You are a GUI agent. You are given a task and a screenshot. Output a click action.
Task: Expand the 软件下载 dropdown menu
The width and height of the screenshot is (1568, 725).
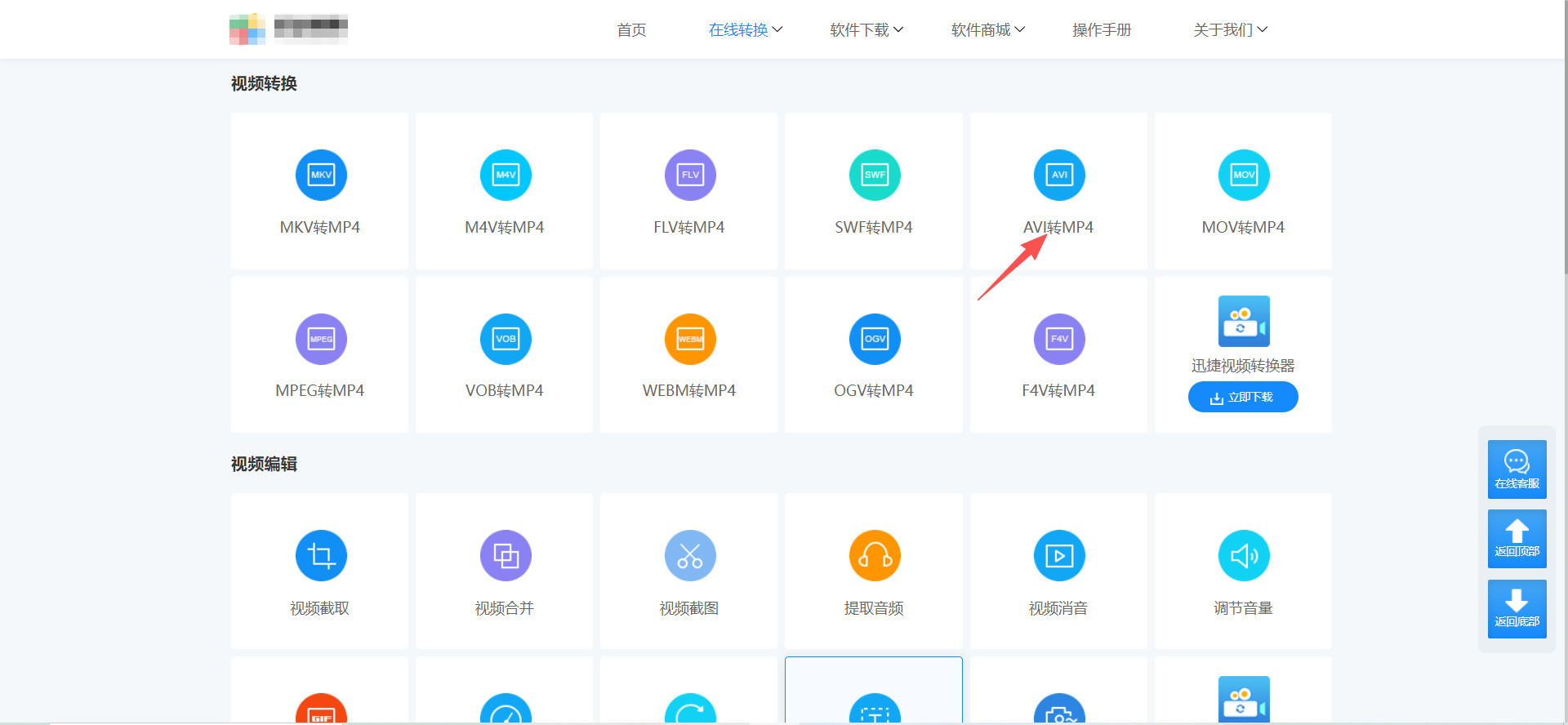pyautogui.click(x=866, y=30)
